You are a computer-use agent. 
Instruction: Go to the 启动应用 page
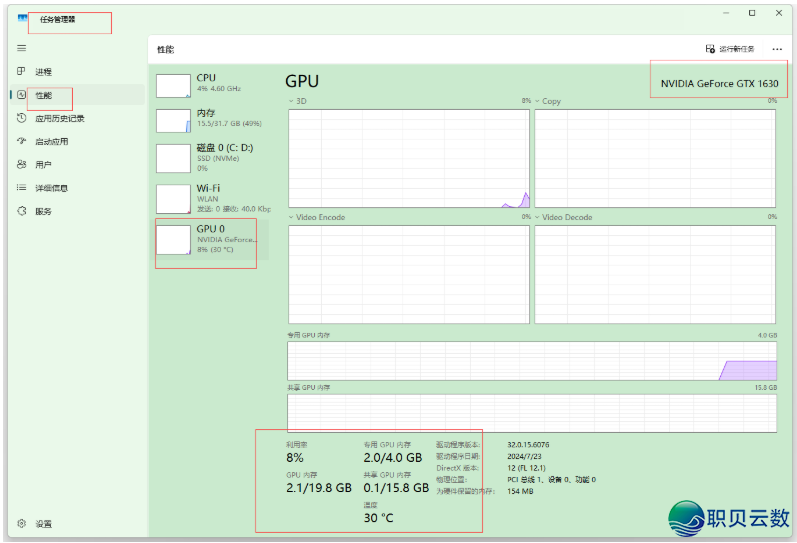[51, 141]
